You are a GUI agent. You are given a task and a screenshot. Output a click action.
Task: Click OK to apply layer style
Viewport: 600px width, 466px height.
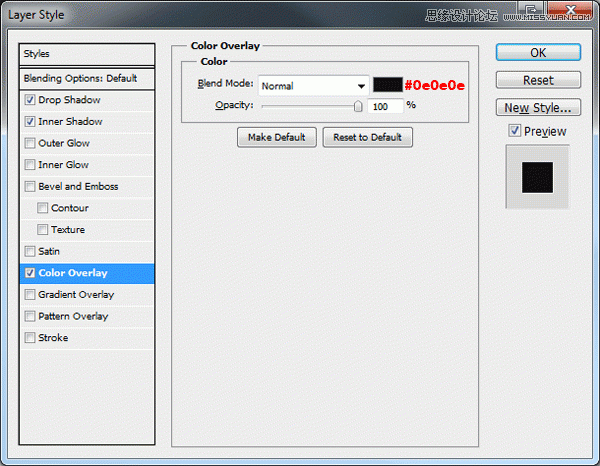[538, 52]
